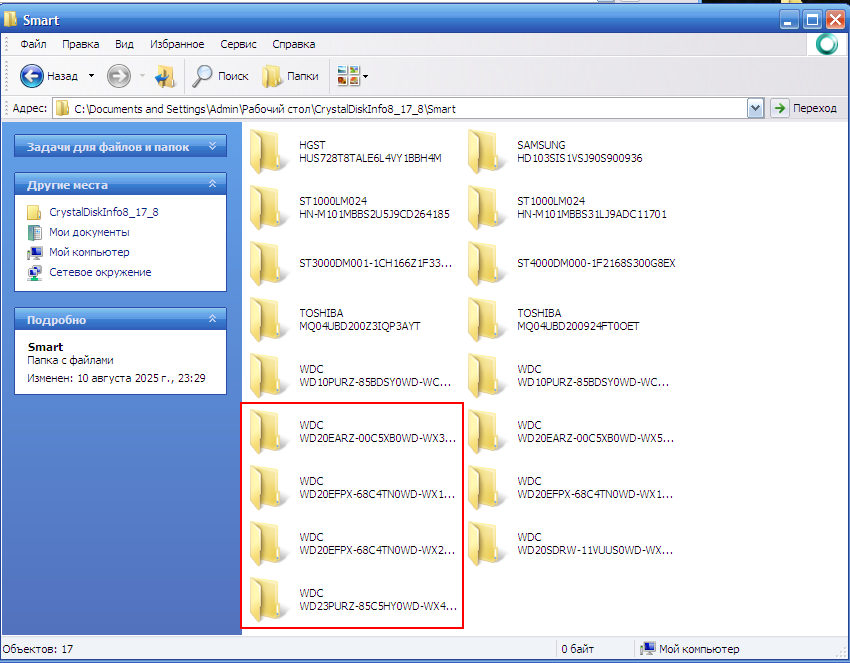Click the HUS728T8TALE6L4VY1BBH4M folder name text
This screenshot has height=663, width=850.
point(370,158)
